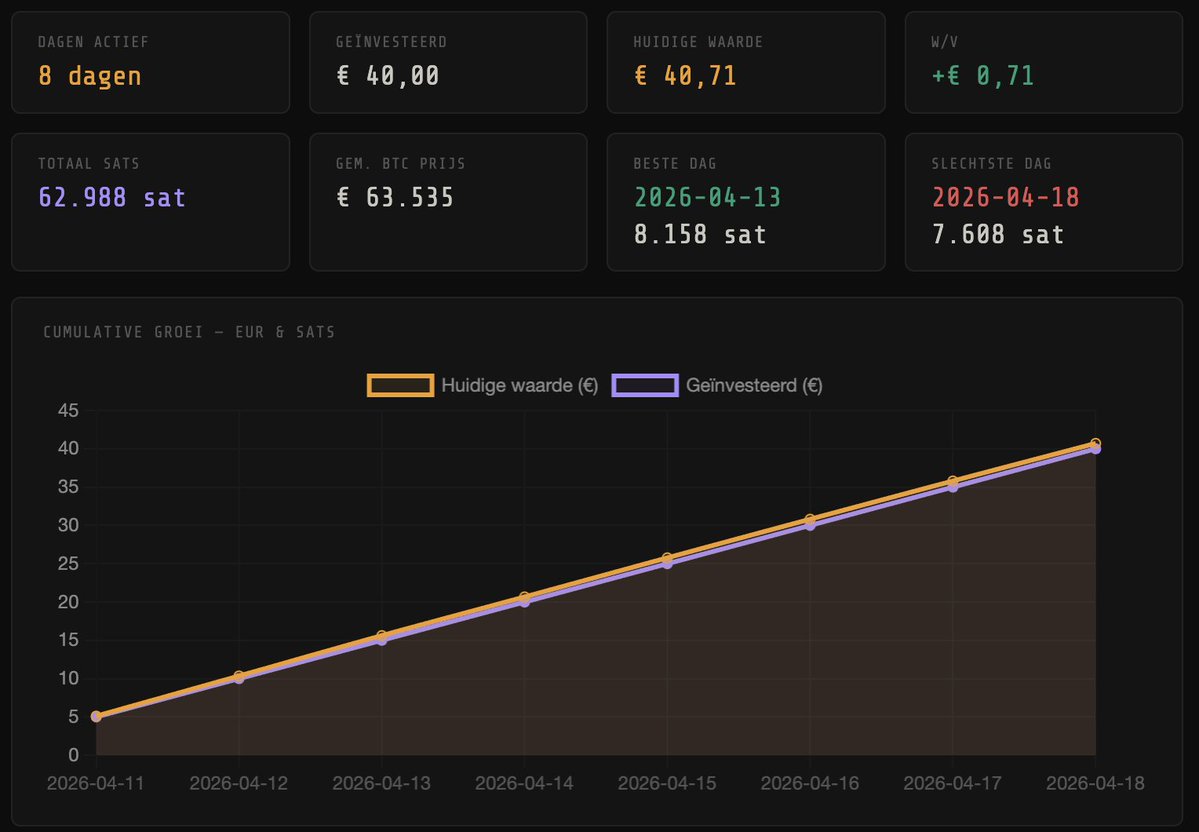
Task: Click y-axis tick label 15
Action: click(69, 640)
